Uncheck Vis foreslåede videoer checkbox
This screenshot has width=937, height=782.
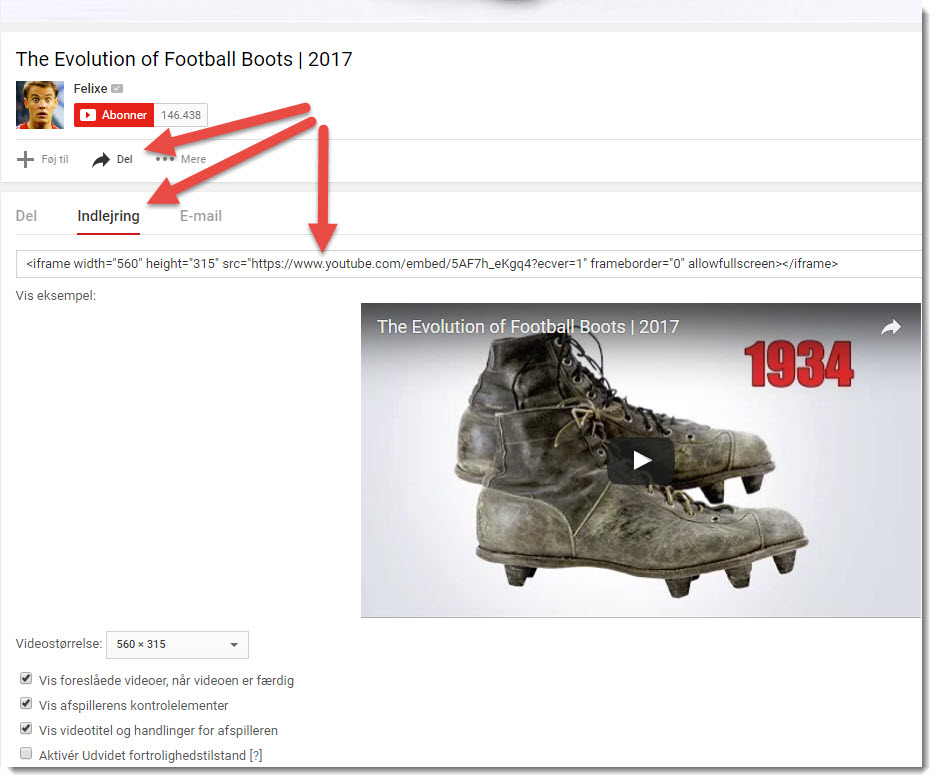click(x=26, y=678)
